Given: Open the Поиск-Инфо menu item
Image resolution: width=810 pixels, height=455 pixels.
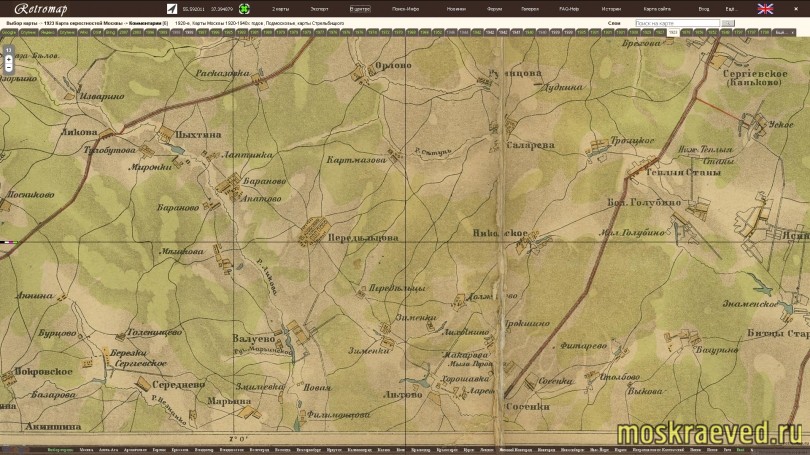Looking at the screenshot, I should click(x=406, y=9).
